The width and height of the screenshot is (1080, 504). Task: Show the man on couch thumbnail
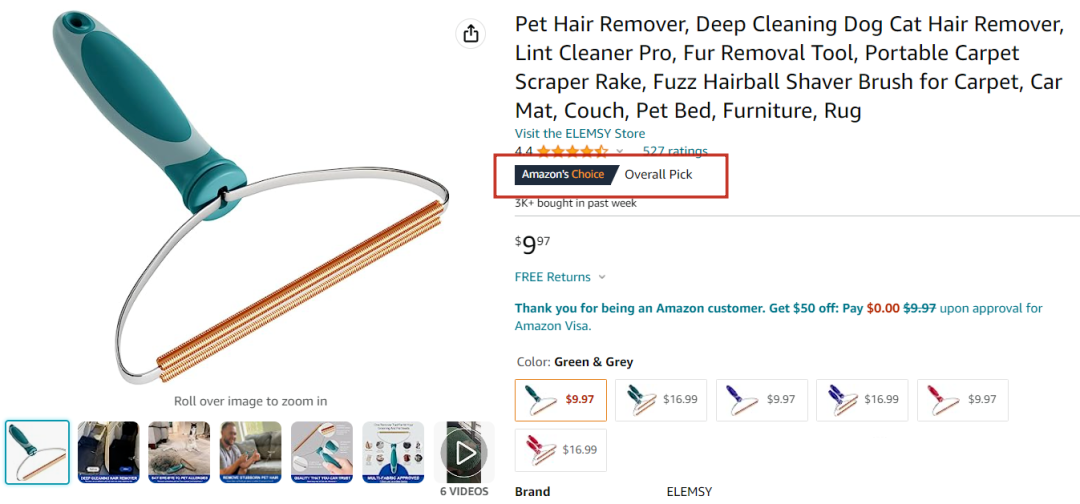250,453
